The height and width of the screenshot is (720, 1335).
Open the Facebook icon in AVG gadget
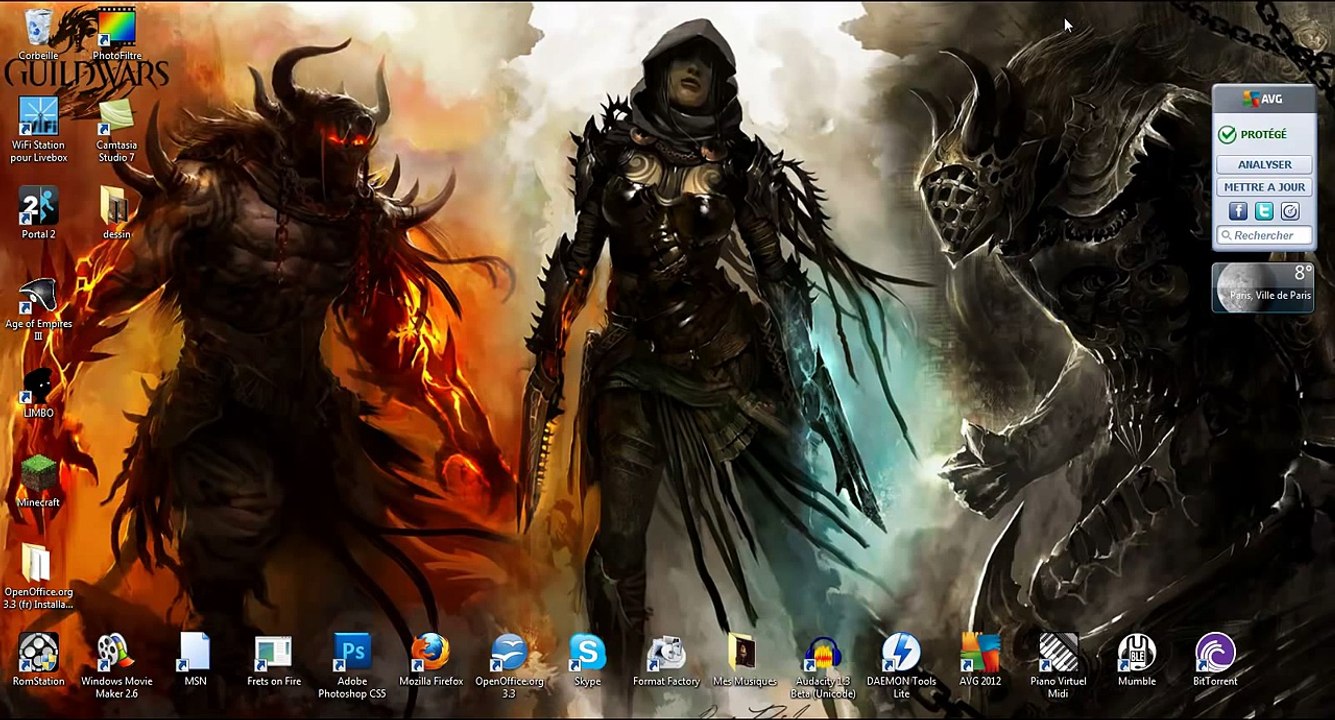pyautogui.click(x=1238, y=211)
